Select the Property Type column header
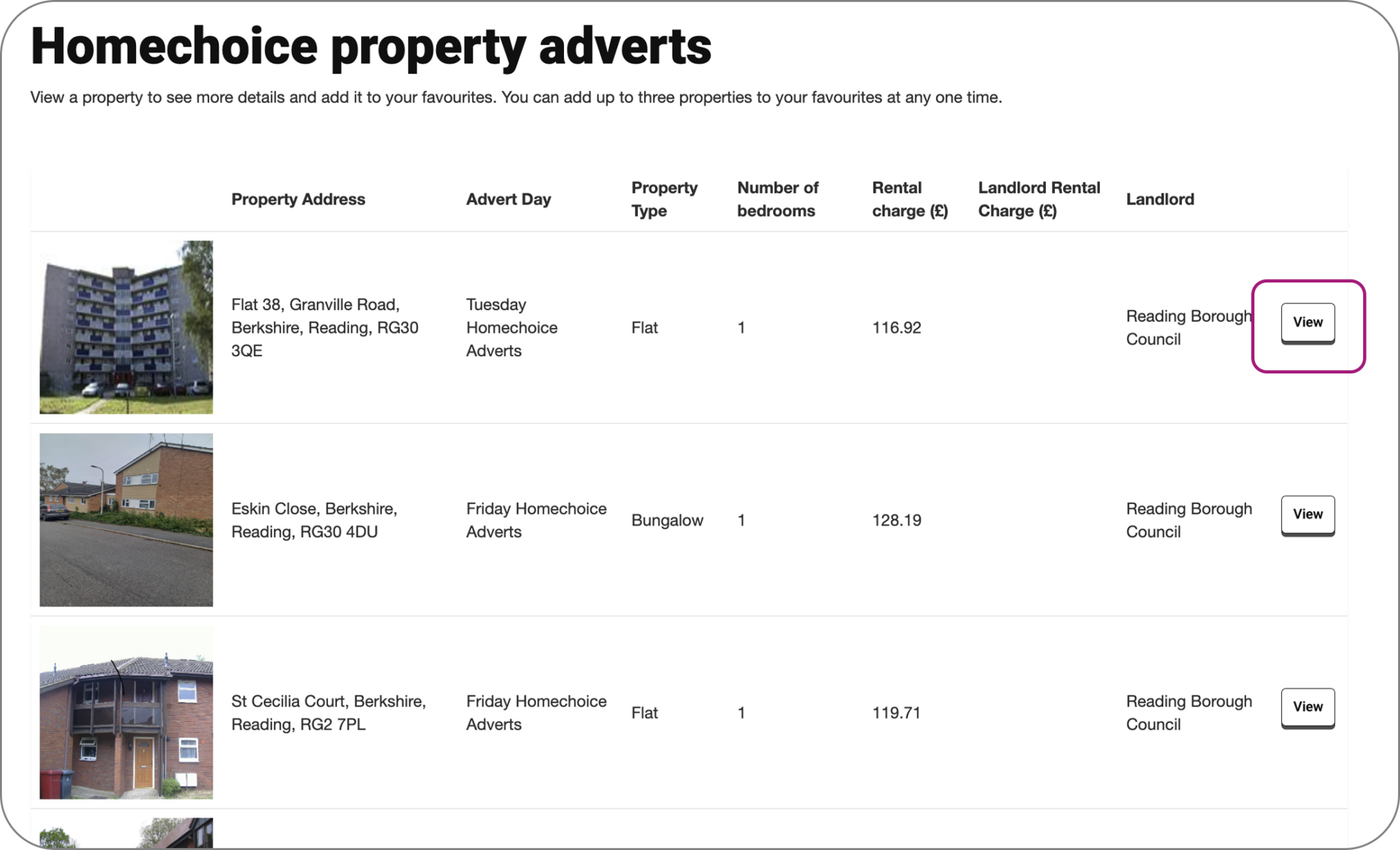The height and width of the screenshot is (850, 1400). point(664,199)
